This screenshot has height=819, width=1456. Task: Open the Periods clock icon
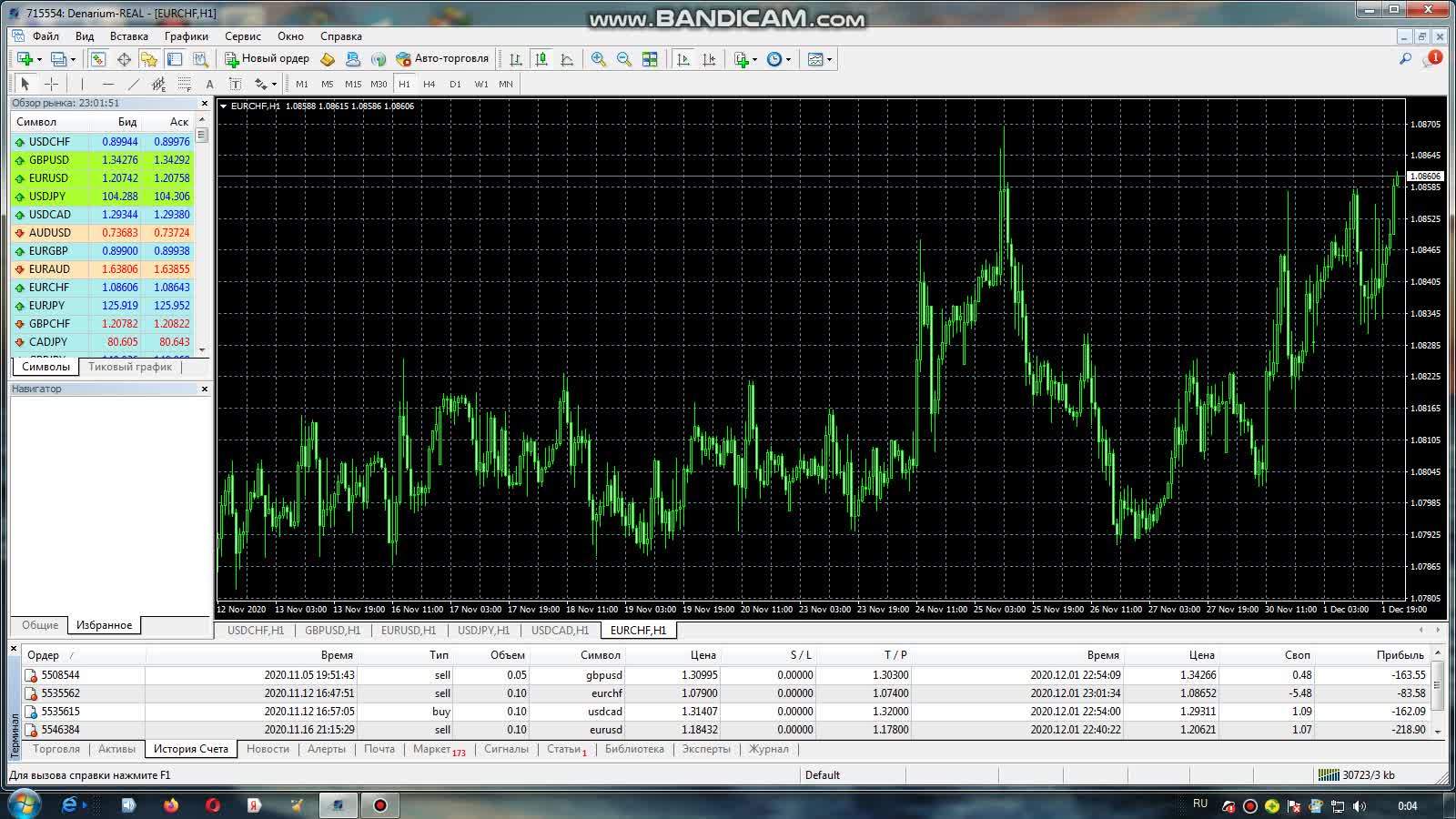coord(773,59)
